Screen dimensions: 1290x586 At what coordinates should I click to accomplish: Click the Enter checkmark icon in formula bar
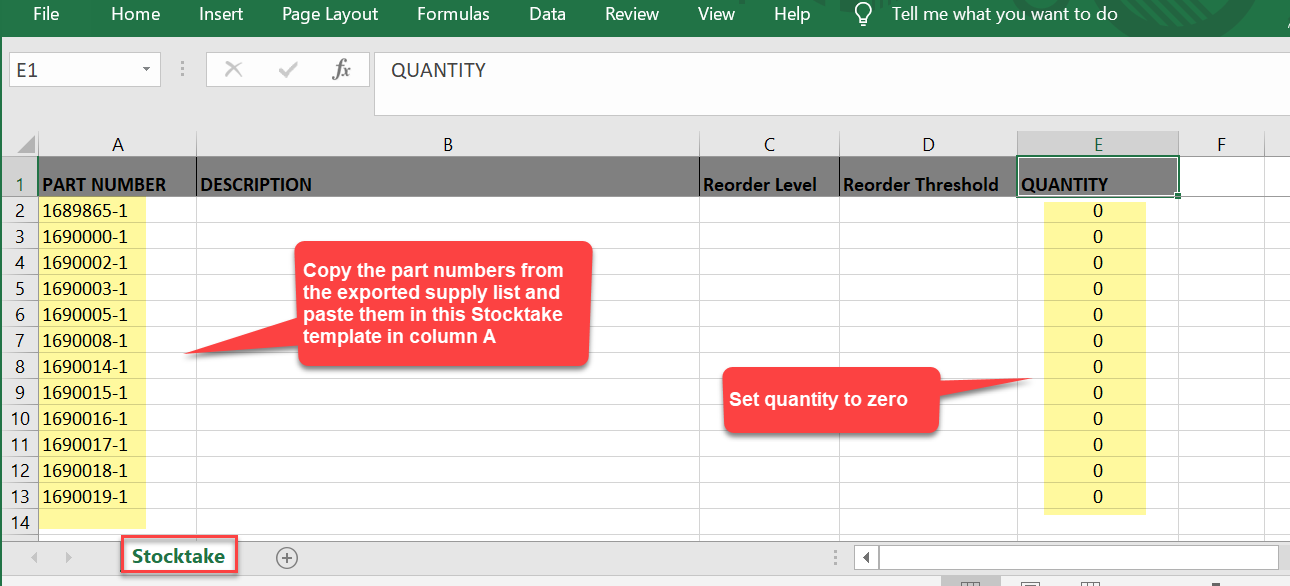click(288, 70)
